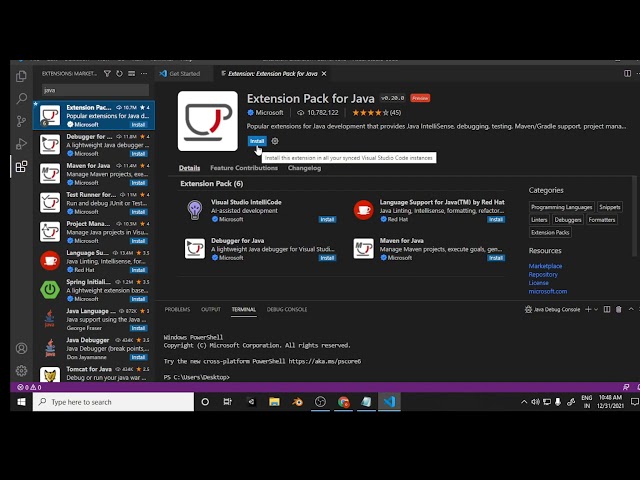Viewport: 640px width, 480px height.
Task: Install Test Runner for Java from sidebar
Action: tap(138, 212)
